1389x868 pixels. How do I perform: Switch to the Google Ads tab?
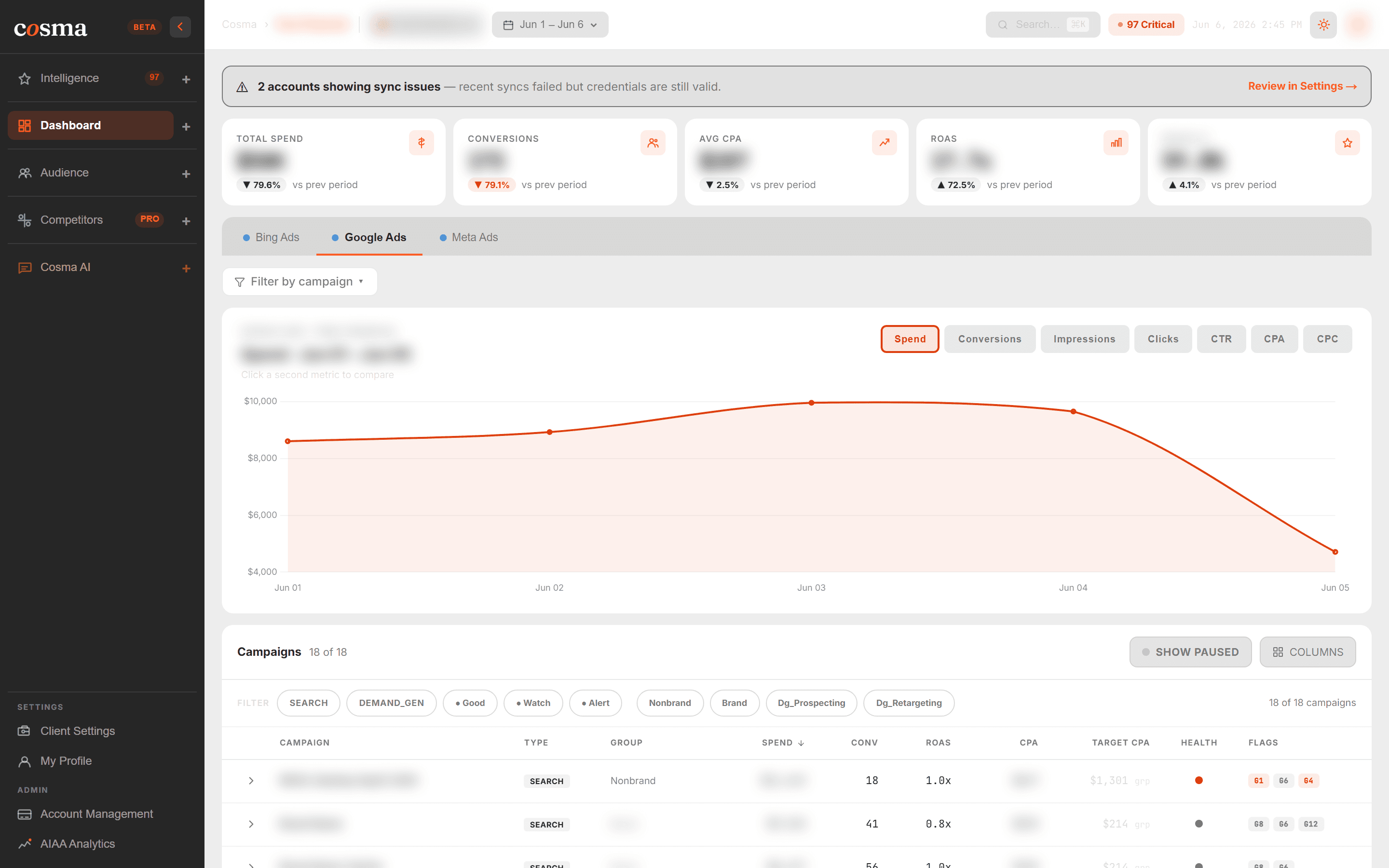pyautogui.click(x=369, y=237)
